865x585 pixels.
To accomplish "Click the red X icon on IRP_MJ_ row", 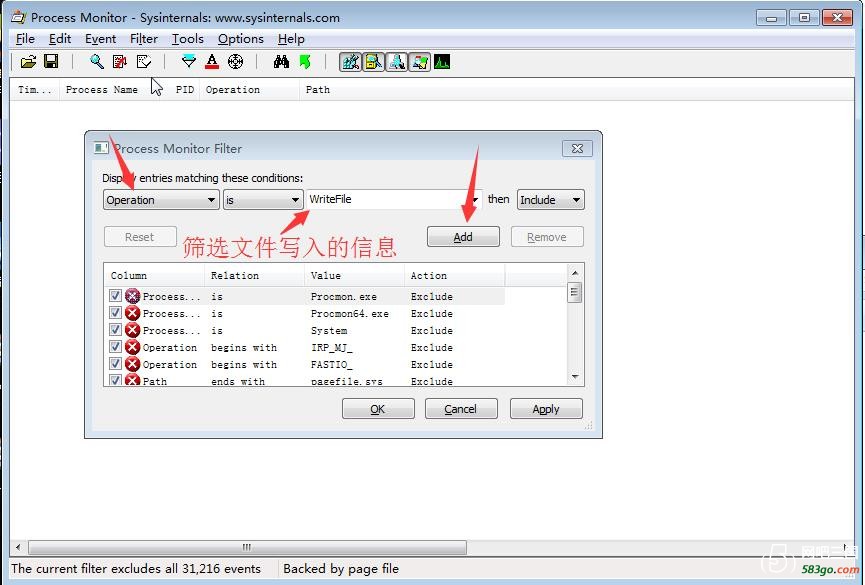I will [132, 347].
